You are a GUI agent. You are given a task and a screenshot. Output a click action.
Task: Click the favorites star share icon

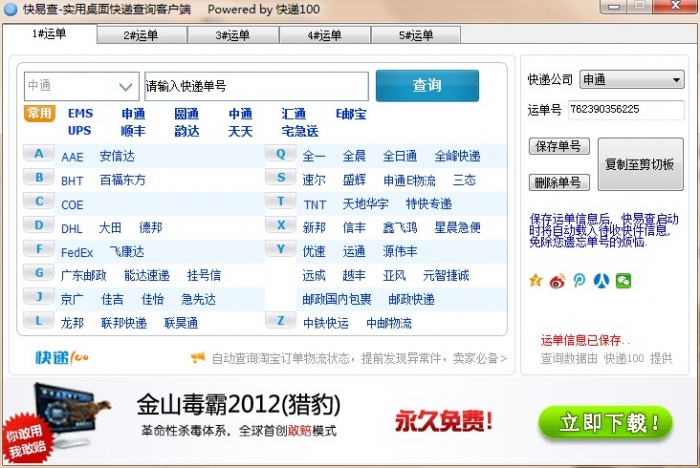pos(536,280)
